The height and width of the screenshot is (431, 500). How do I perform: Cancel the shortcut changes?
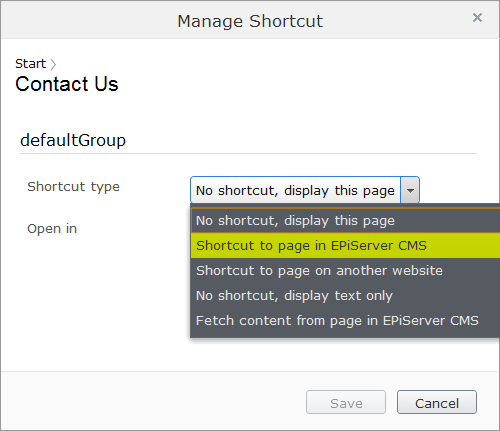tap(437, 402)
